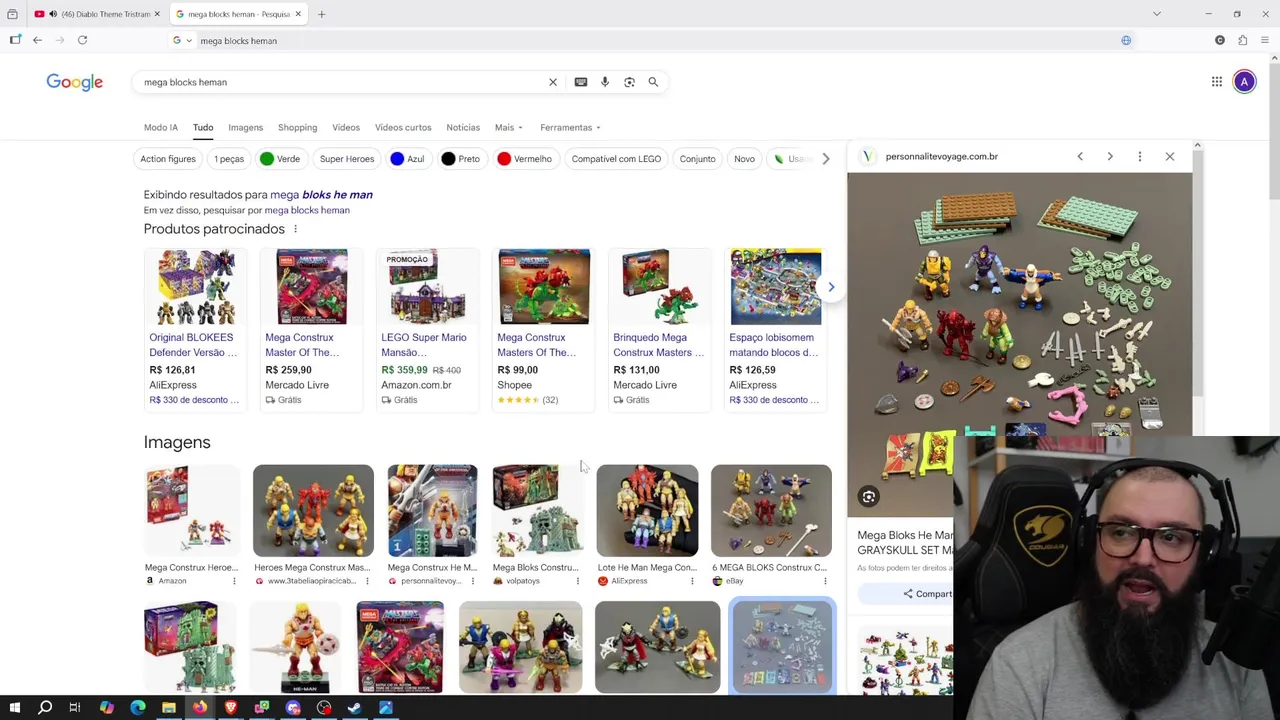Open Task View on the taskbar
Screen dimensions: 1280x720
pos(75,708)
